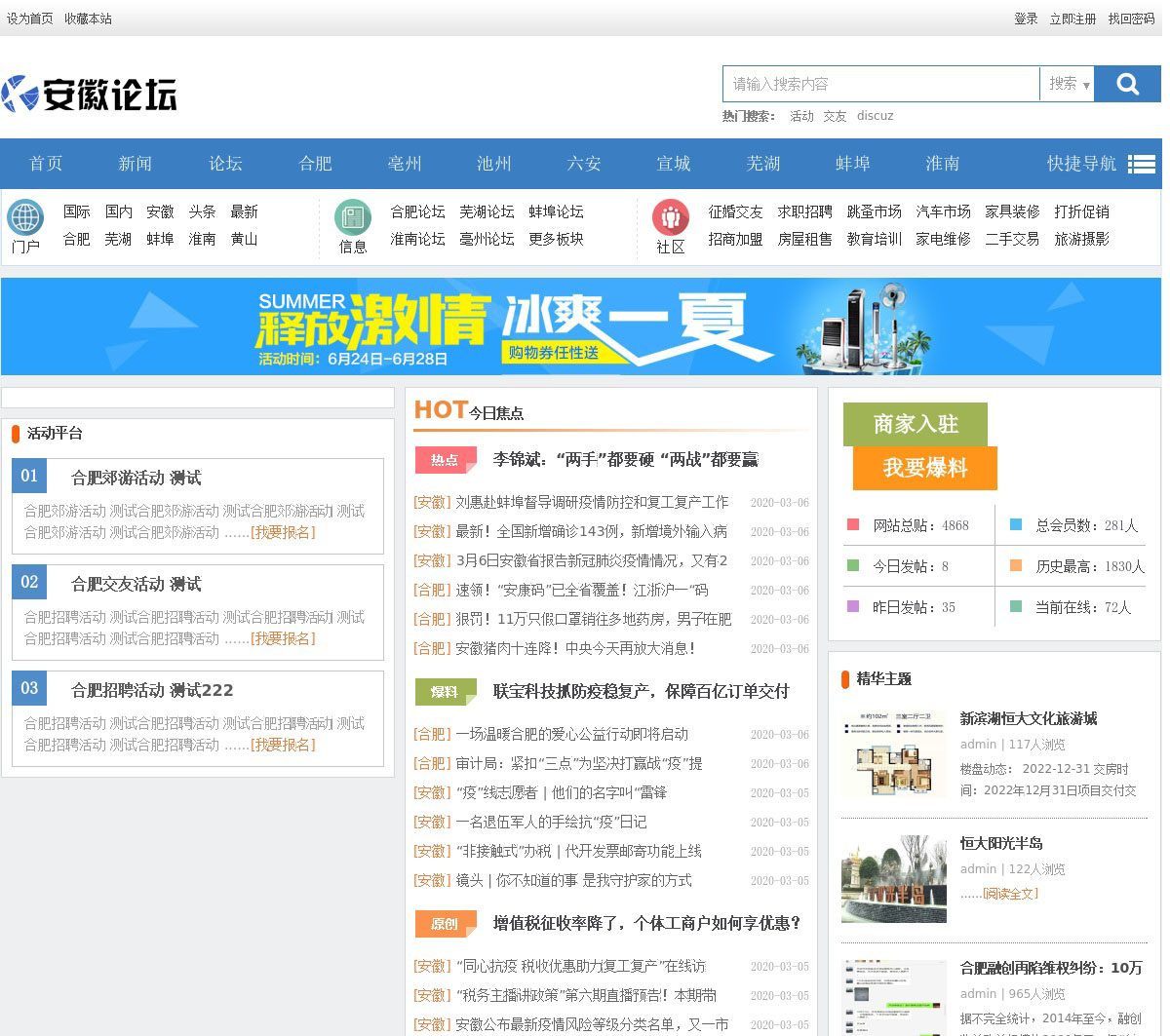Click the summer sale banner advertisement

(581, 326)
